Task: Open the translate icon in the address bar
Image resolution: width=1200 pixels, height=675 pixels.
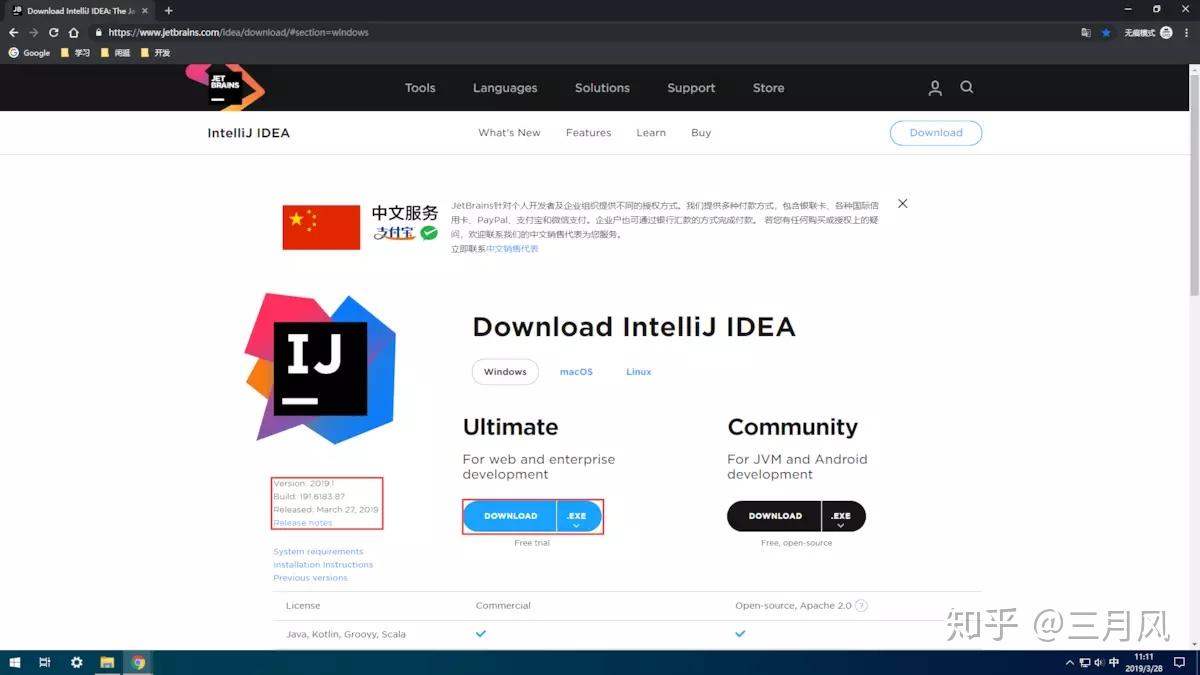Action: (1086, 32)
